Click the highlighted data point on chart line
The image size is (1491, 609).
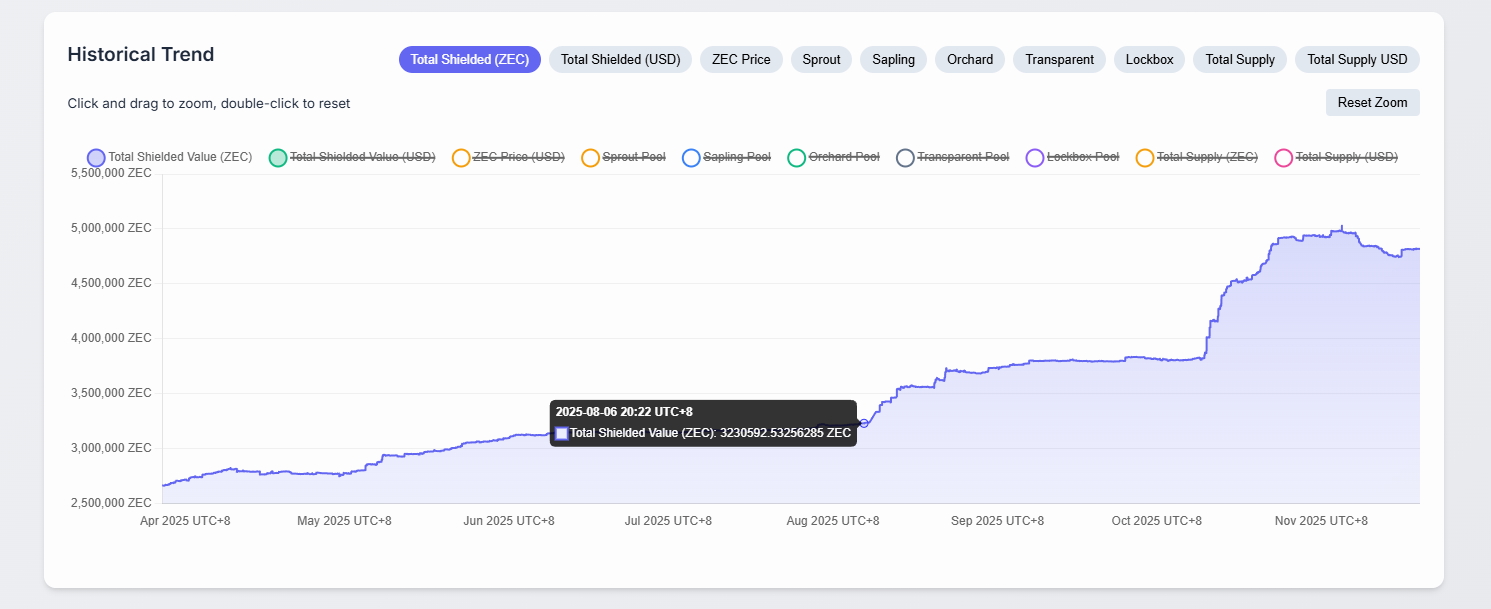(864, 423)
